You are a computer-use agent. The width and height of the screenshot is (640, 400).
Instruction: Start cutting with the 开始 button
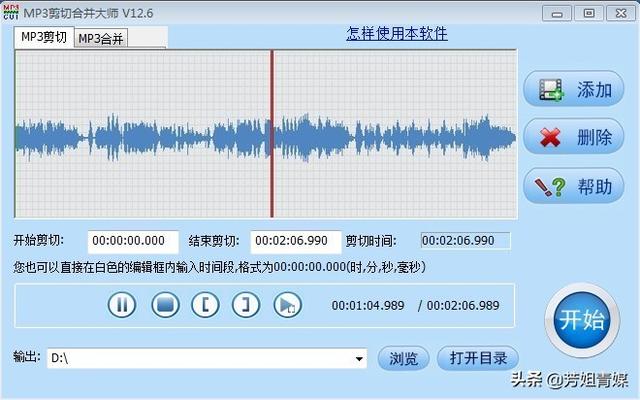tap(582, 320)
